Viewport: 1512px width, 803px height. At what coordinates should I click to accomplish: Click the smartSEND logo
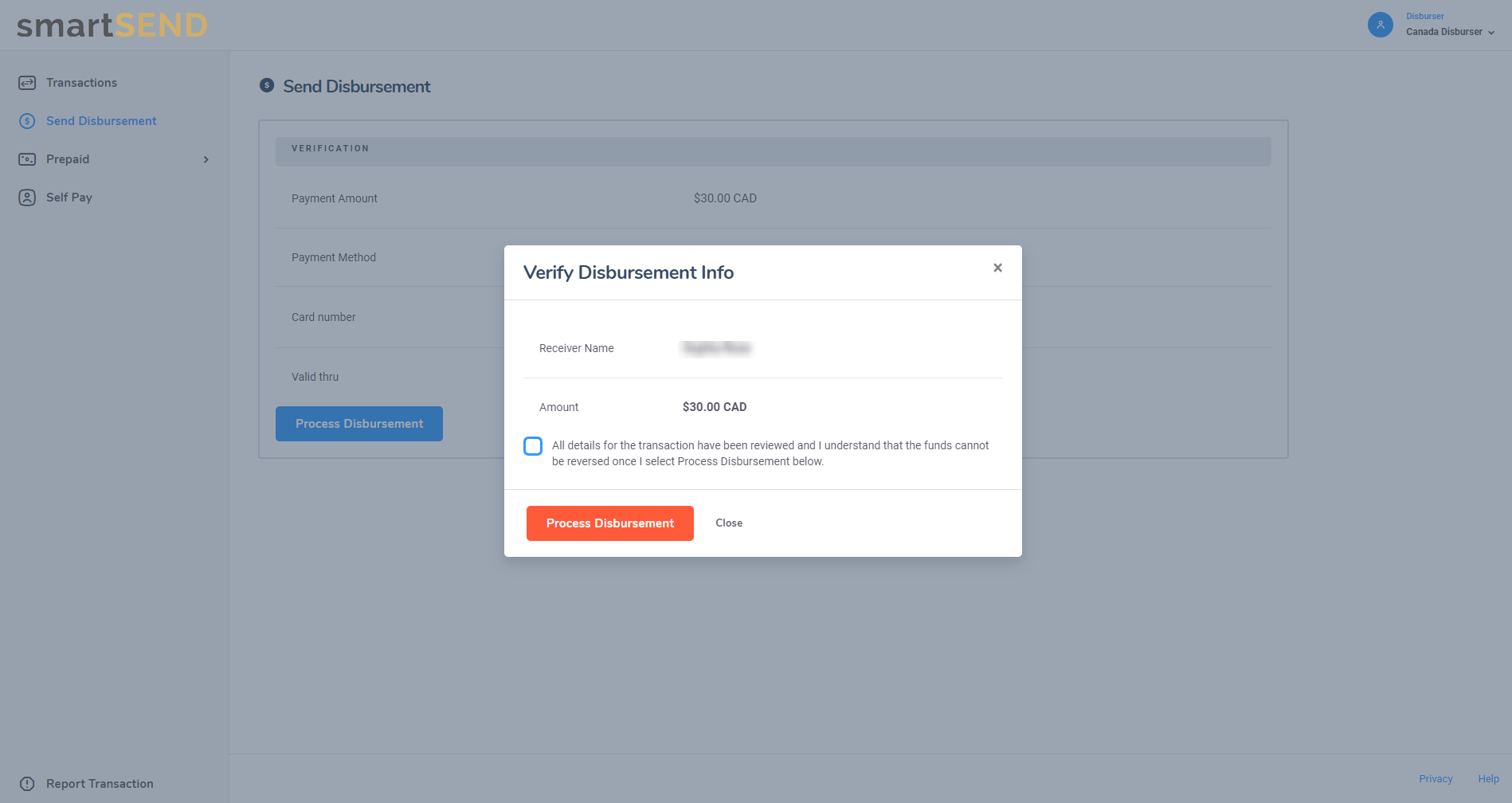tap(112, 25)
